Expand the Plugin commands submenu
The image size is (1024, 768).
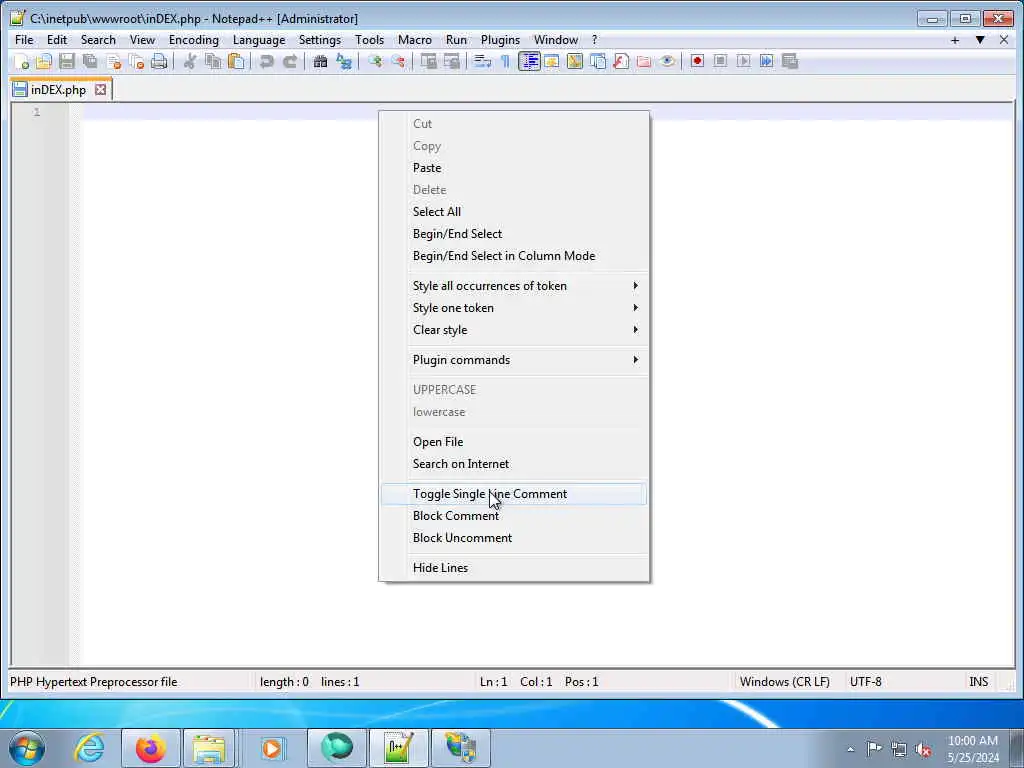pyautogui.click(x=514, y=360)
